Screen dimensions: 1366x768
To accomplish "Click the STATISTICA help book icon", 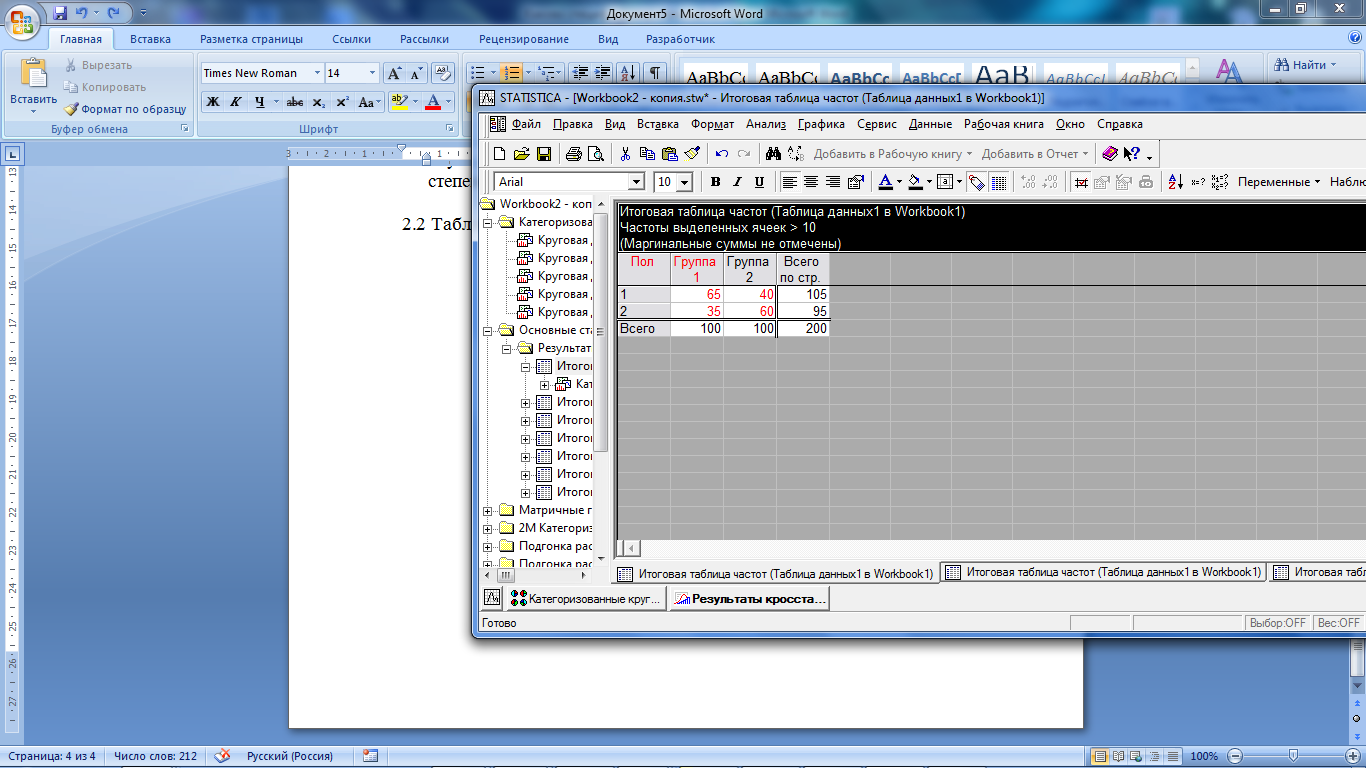I will click(1110, 154).
